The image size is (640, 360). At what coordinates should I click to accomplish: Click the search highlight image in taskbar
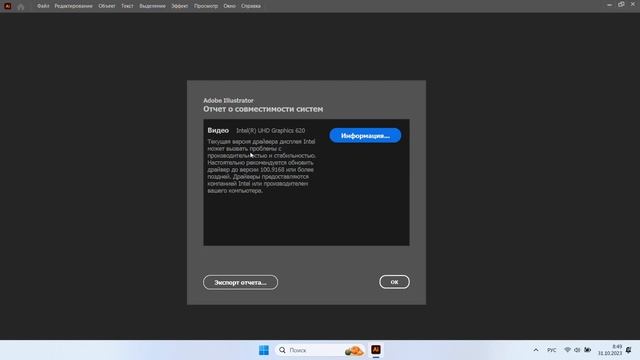(x=354, y=350)
